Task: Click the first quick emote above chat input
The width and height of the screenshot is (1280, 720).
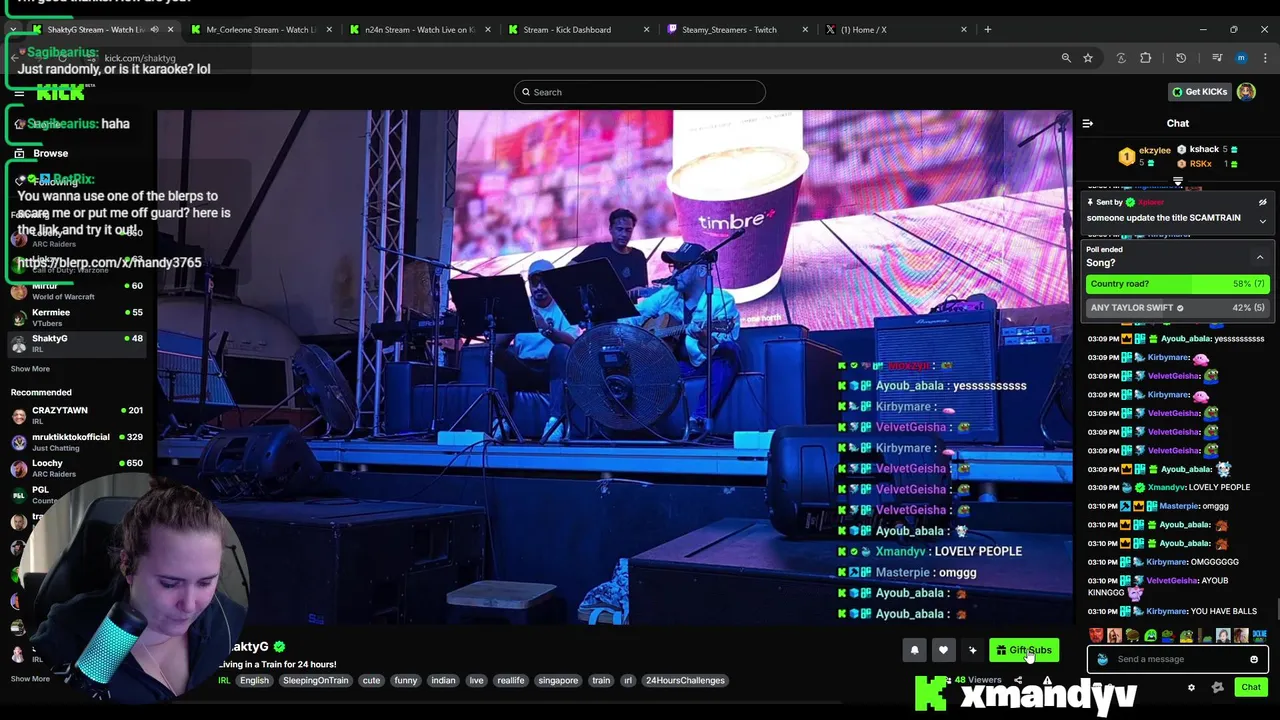Action: (x=1096, y=635)
